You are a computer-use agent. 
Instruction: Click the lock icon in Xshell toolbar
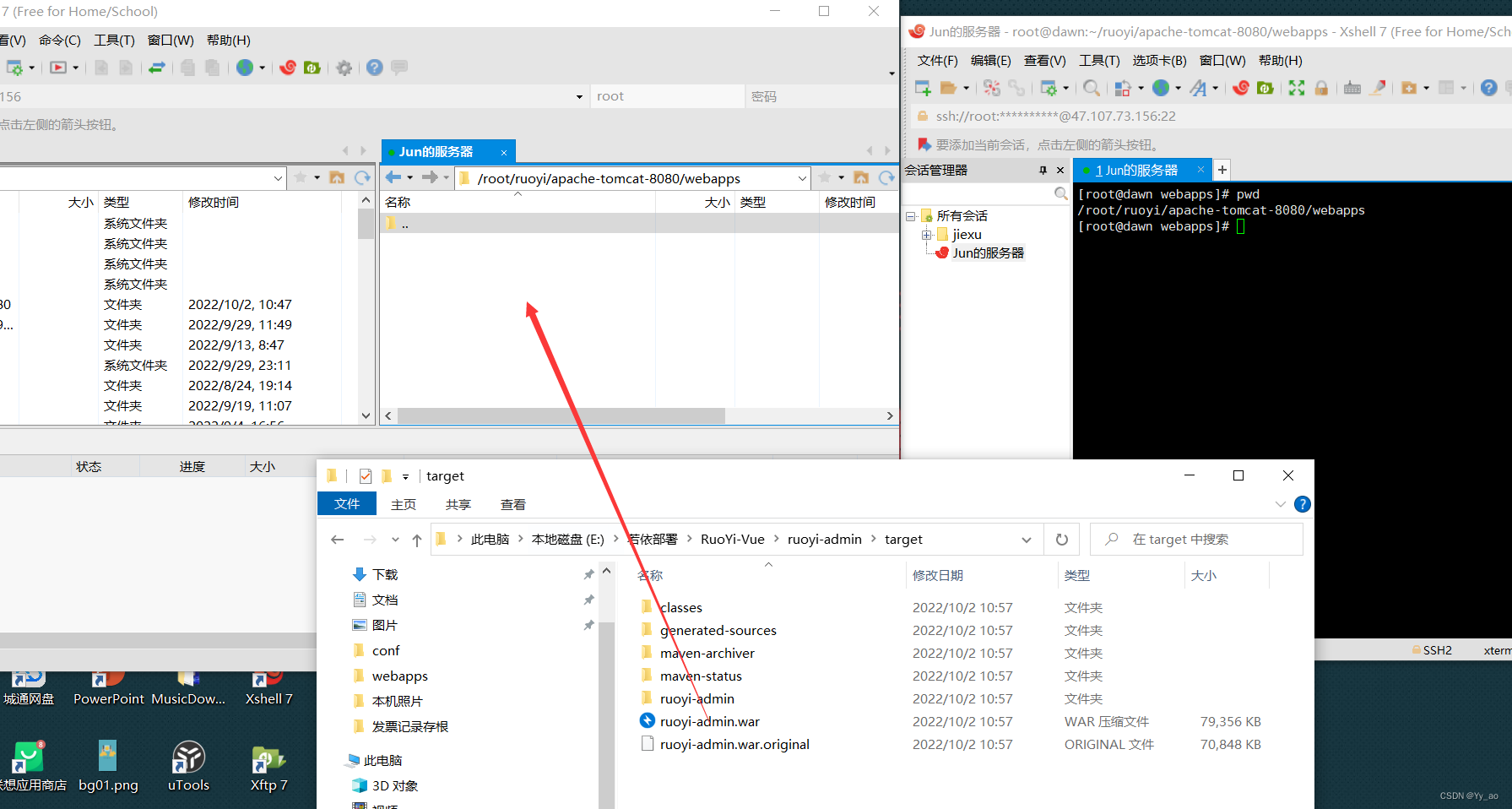(x=1321, y=88)
